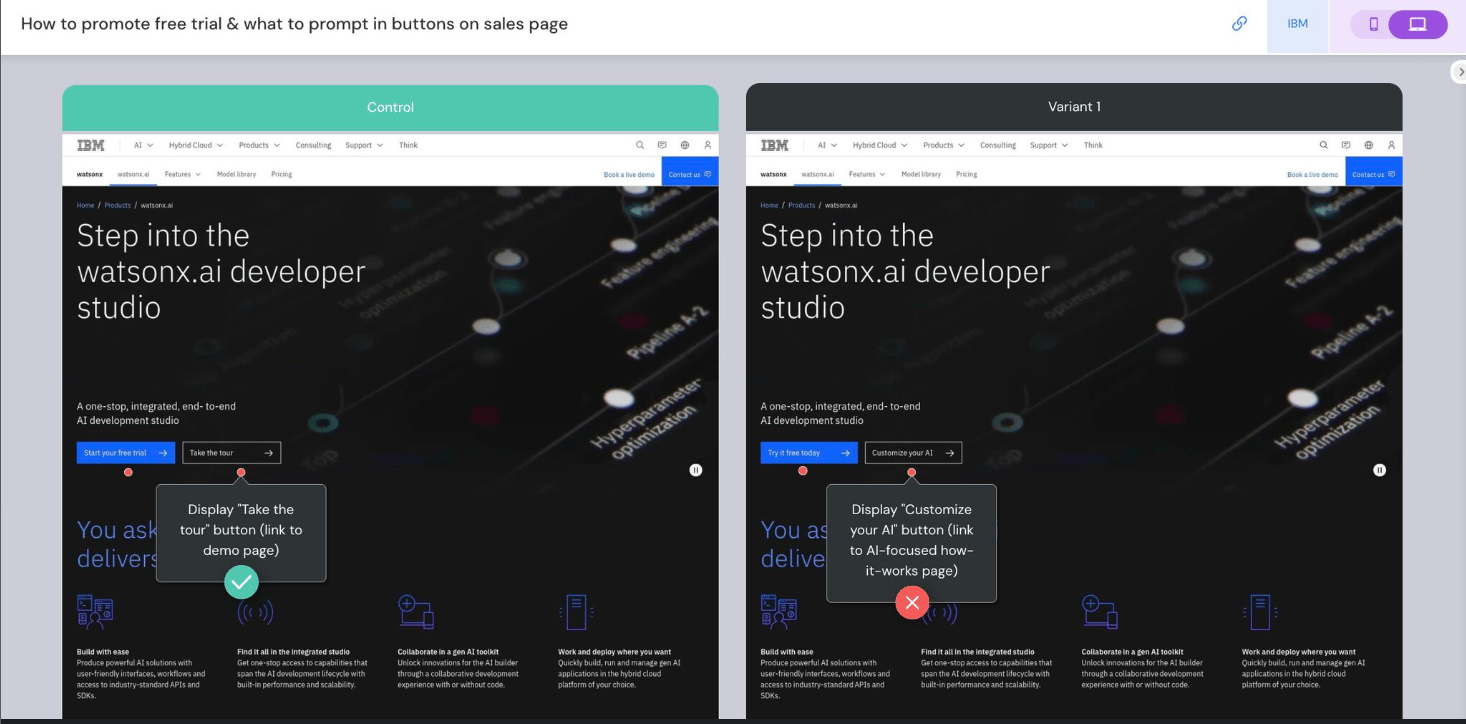Expand the Support menu in the Control panel
Image resolution: width=1466 pixels, height=724 pixels.
point(364,145)
